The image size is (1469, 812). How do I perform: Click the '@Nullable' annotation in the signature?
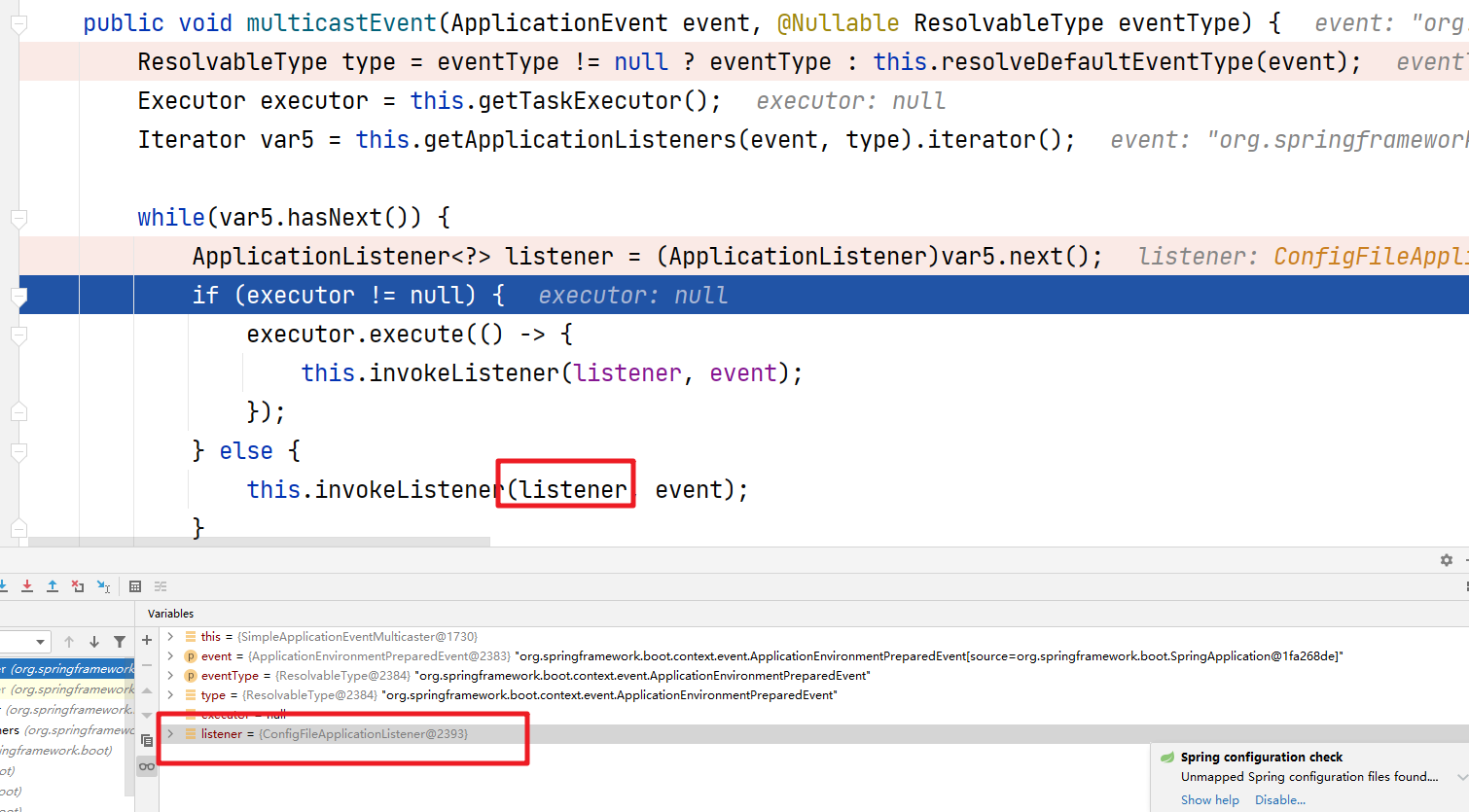click(838, 23)
